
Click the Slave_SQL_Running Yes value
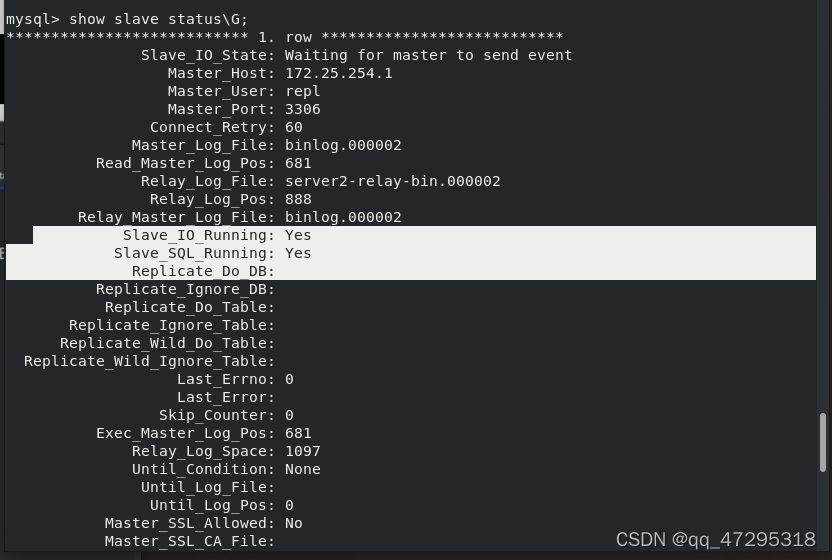(298, 253)
